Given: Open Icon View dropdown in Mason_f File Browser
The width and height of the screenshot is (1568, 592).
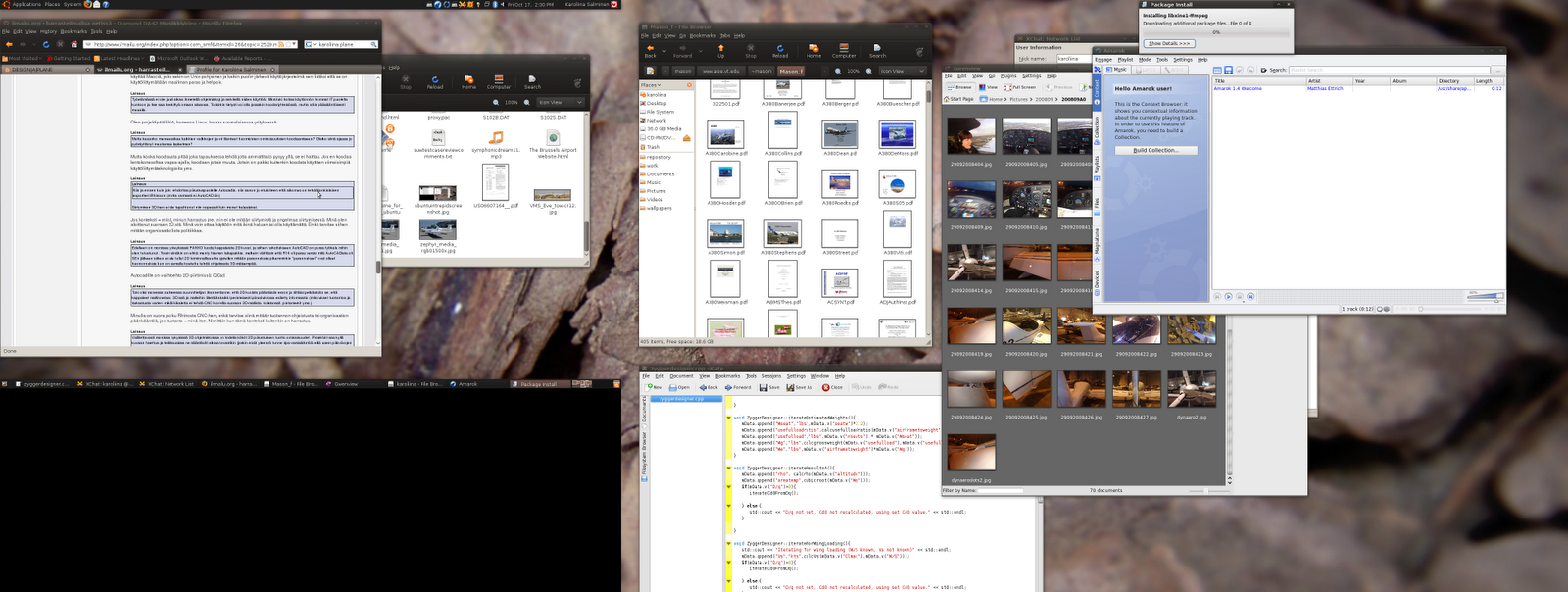Looking at the screenshot, I should pos(902,71).
